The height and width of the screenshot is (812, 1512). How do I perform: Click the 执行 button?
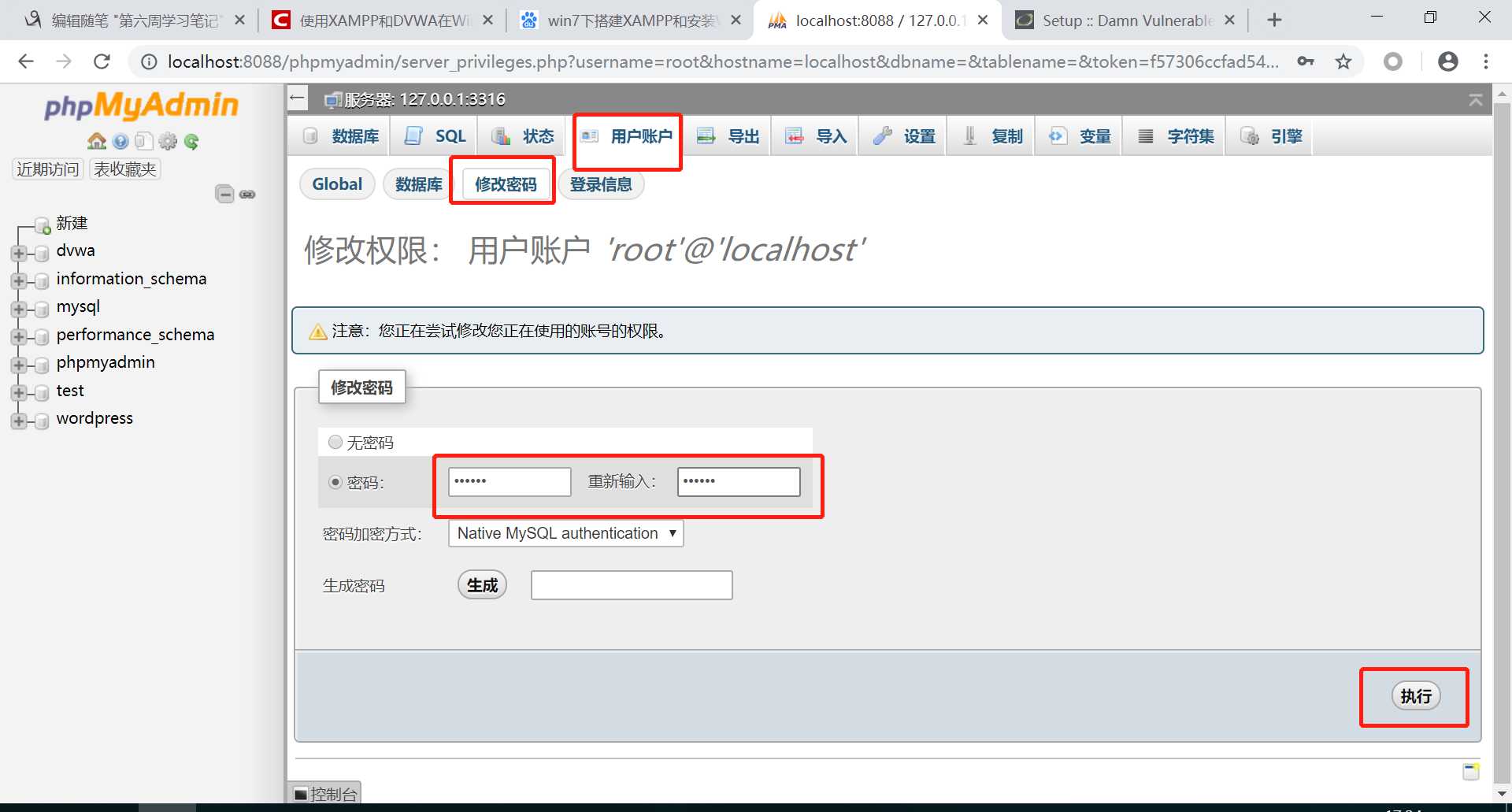pyautogui.click(x=1416, y=696)
